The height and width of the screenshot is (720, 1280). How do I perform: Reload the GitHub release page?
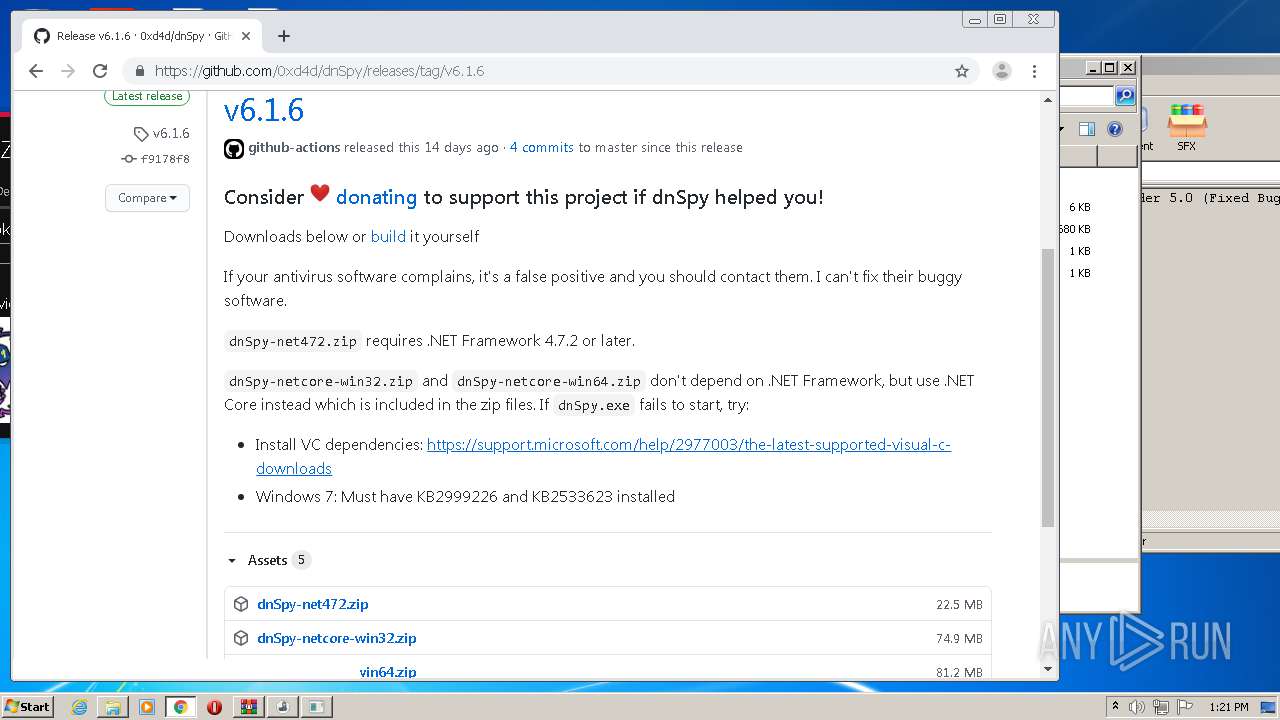pyautogui.click(x=100, y=71)
